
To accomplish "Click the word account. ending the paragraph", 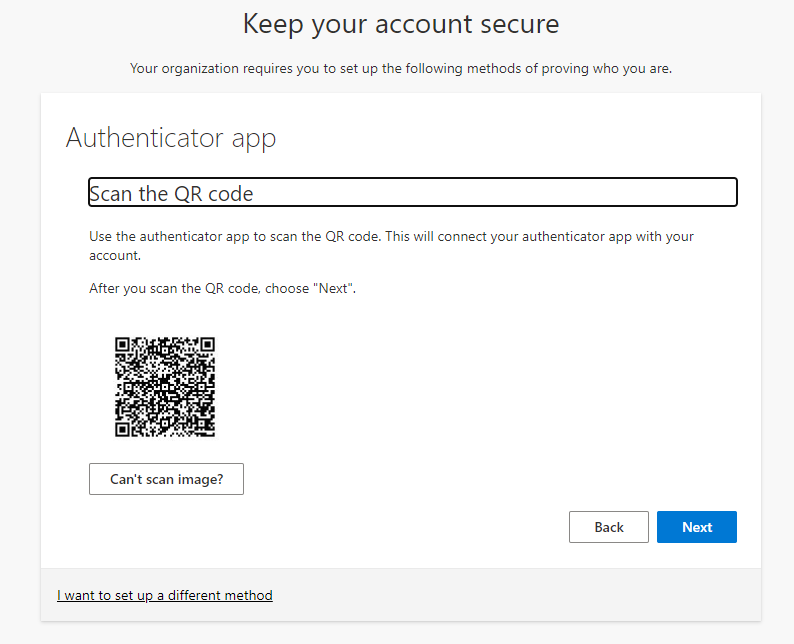I will [115, 256].
